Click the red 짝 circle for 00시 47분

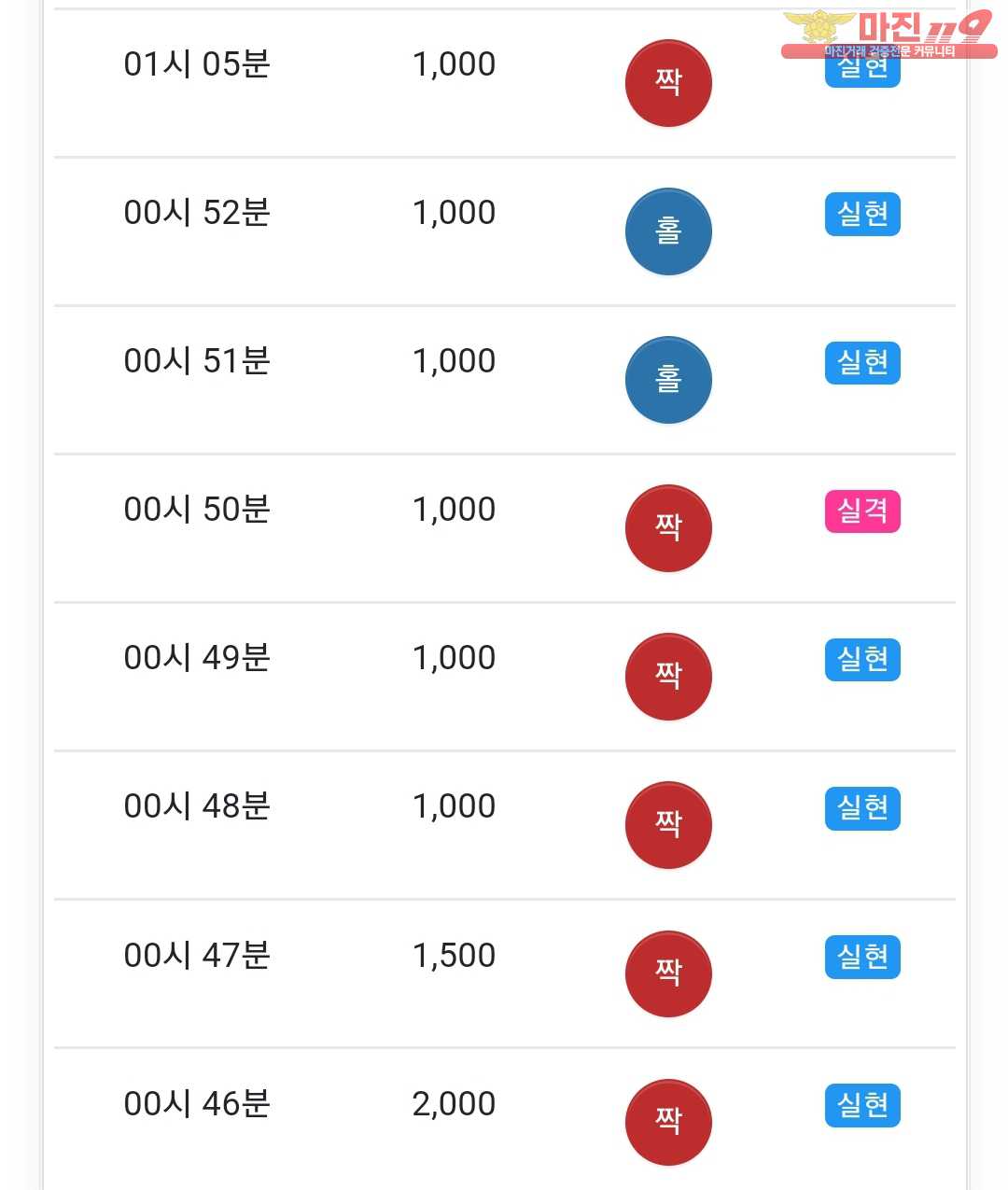668,974
